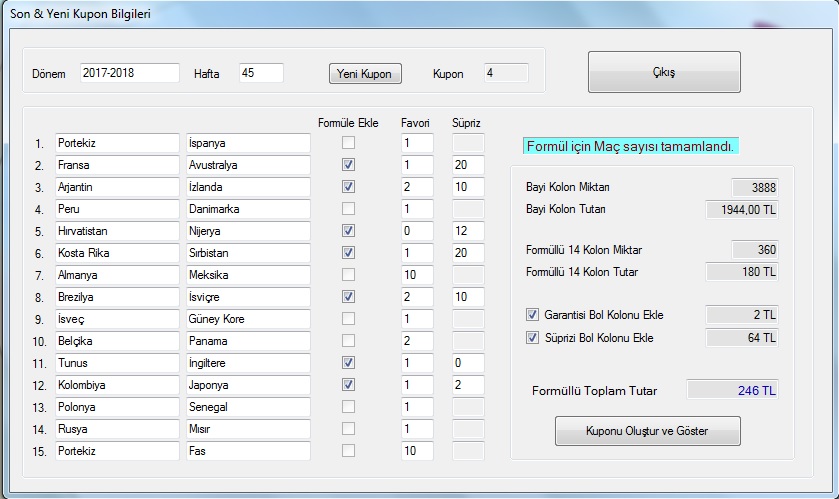839x499 pixels.
Task: Click the İsveç team field
Action: click(117, 319)
